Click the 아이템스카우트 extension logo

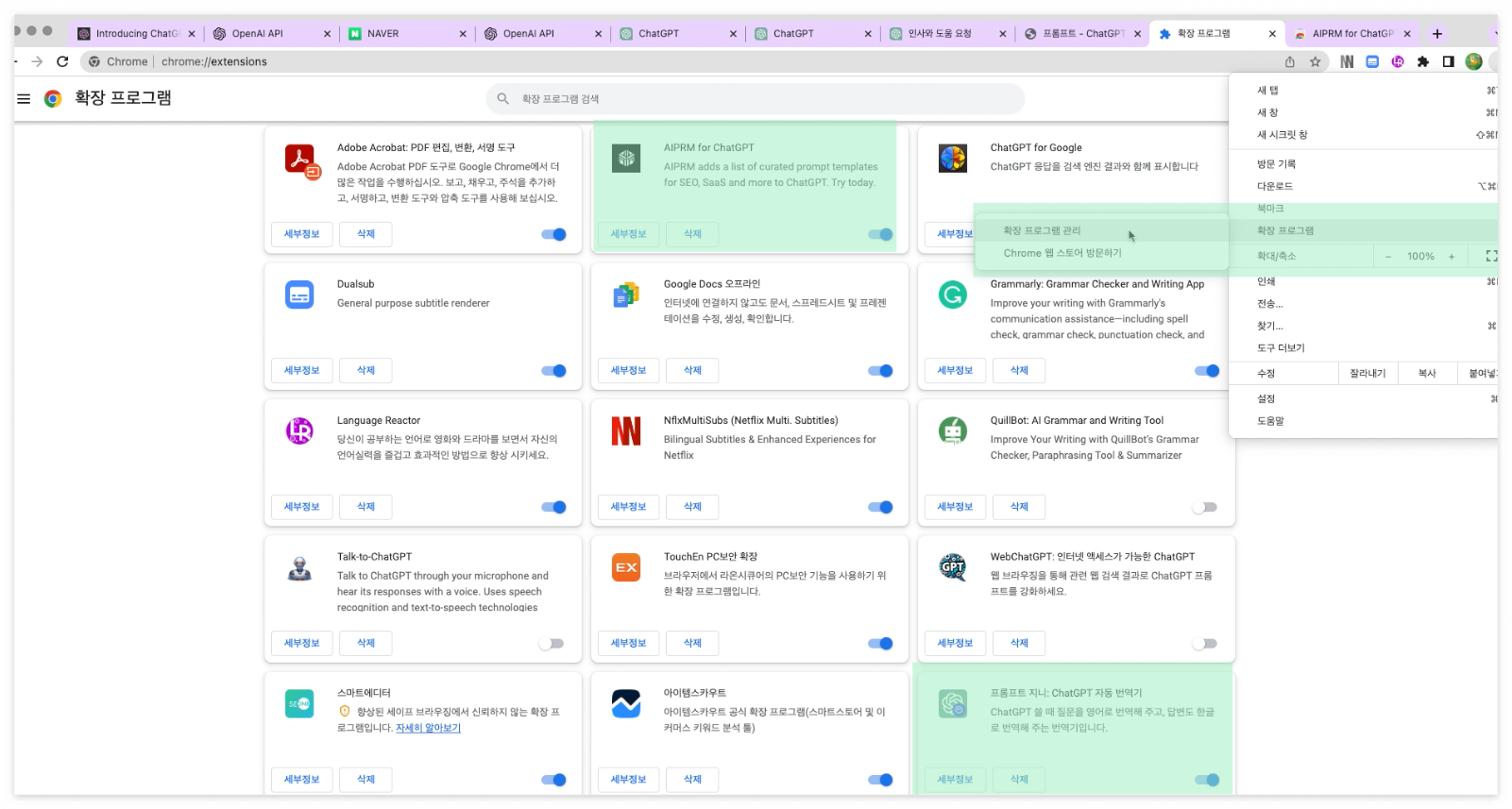[x=626, y=704]
